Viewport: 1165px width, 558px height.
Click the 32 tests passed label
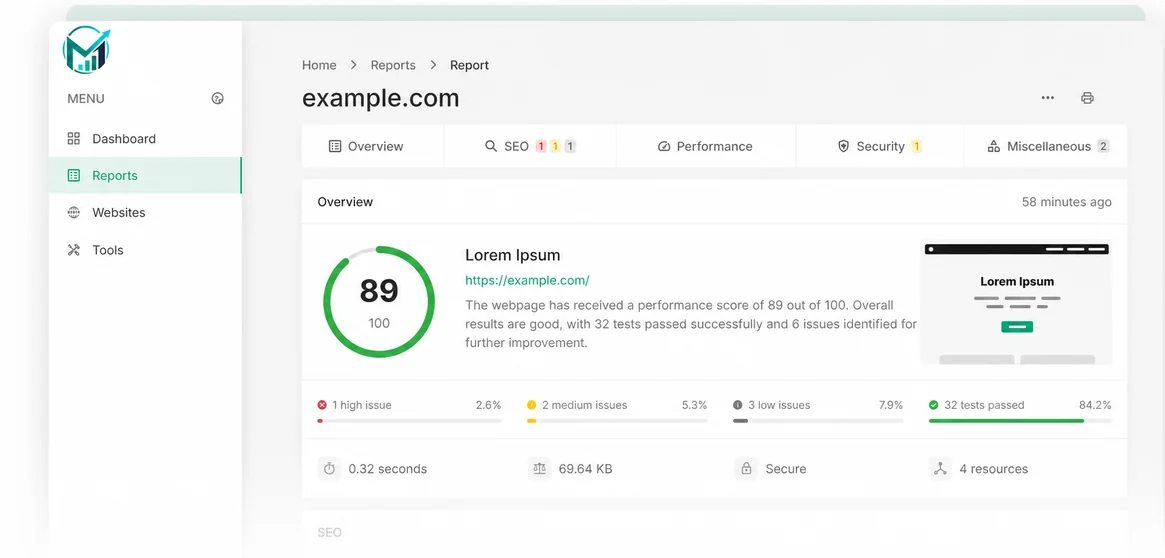pyautogui.click(x=984, y=405)
